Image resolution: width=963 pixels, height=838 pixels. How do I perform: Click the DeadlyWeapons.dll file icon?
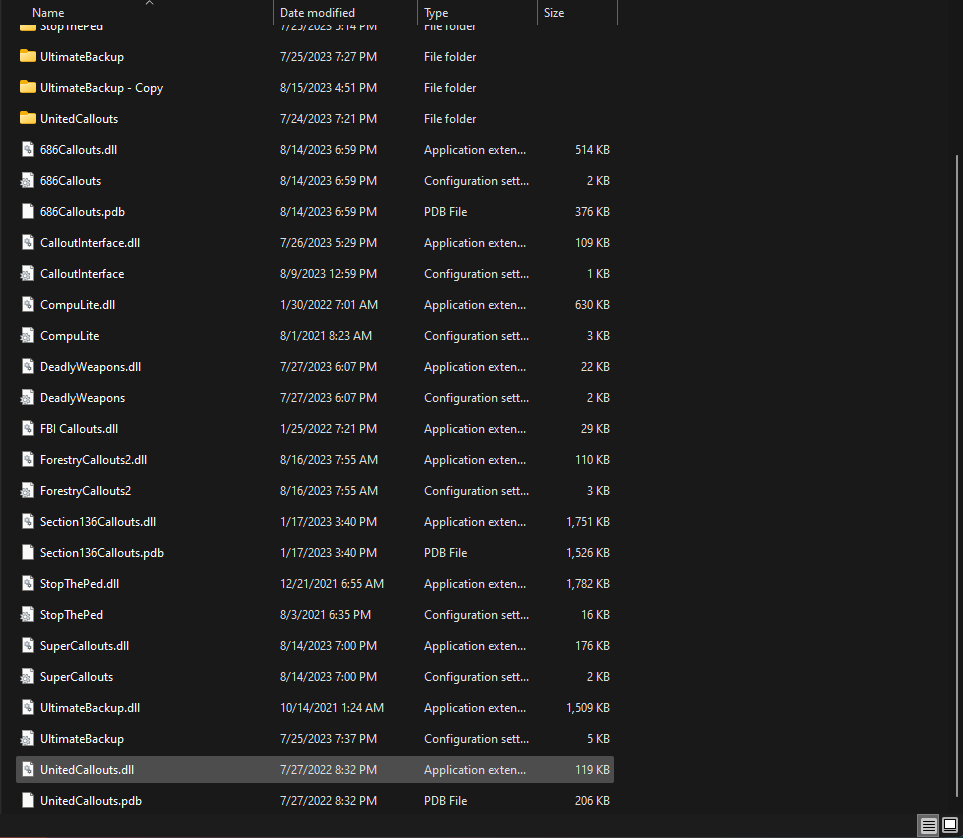[x=28, y=367]
